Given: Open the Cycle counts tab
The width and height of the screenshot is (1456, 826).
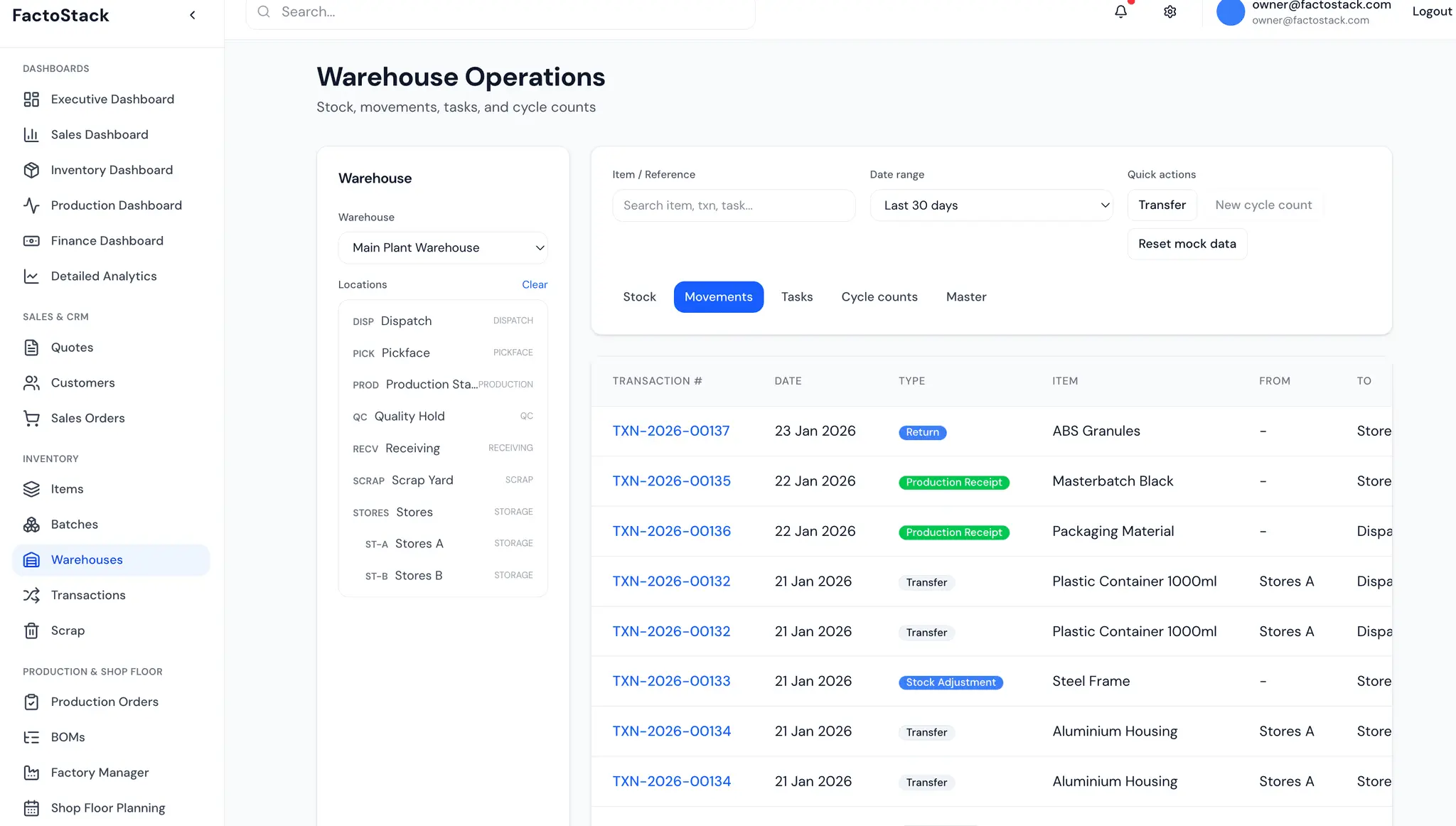Looking at the screenshot, I should [879, 297].
